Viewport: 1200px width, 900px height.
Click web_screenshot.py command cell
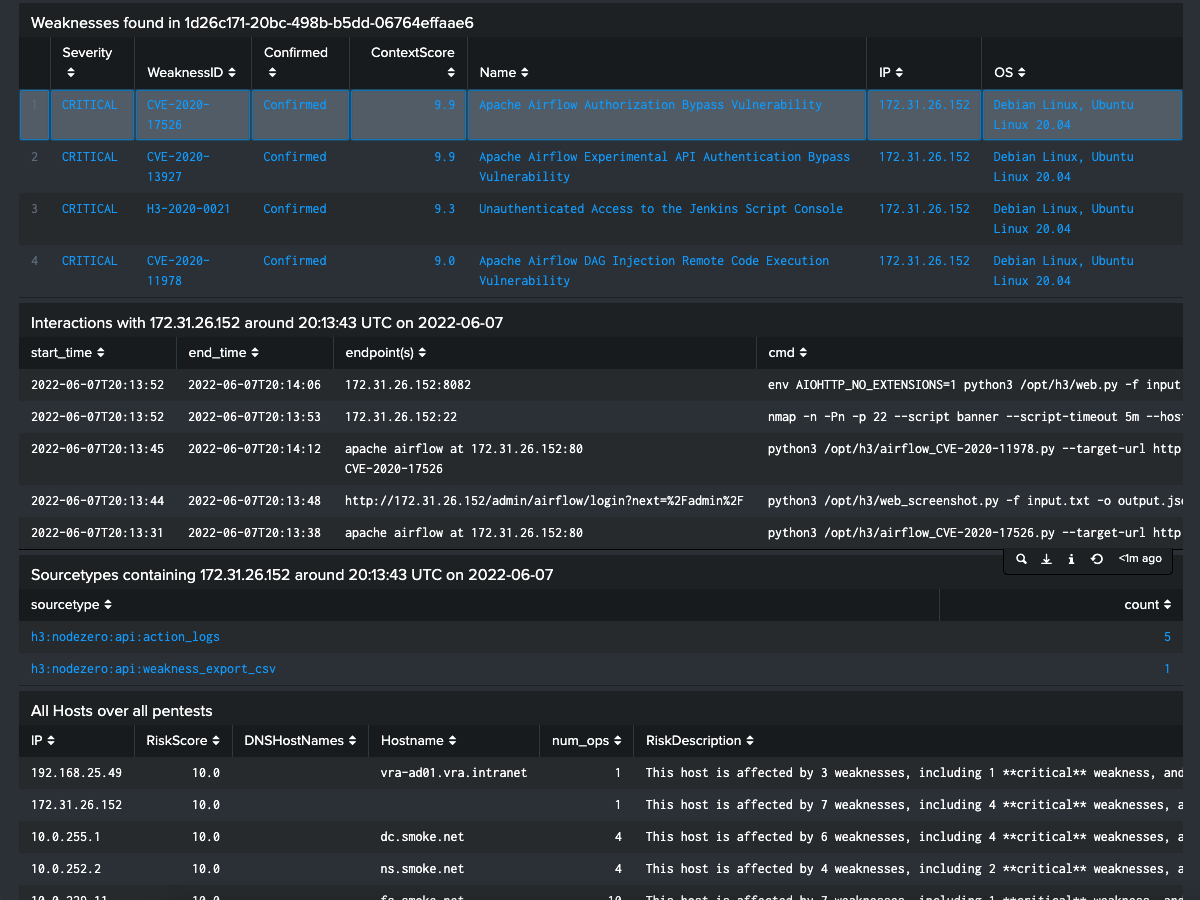[975, 501]
